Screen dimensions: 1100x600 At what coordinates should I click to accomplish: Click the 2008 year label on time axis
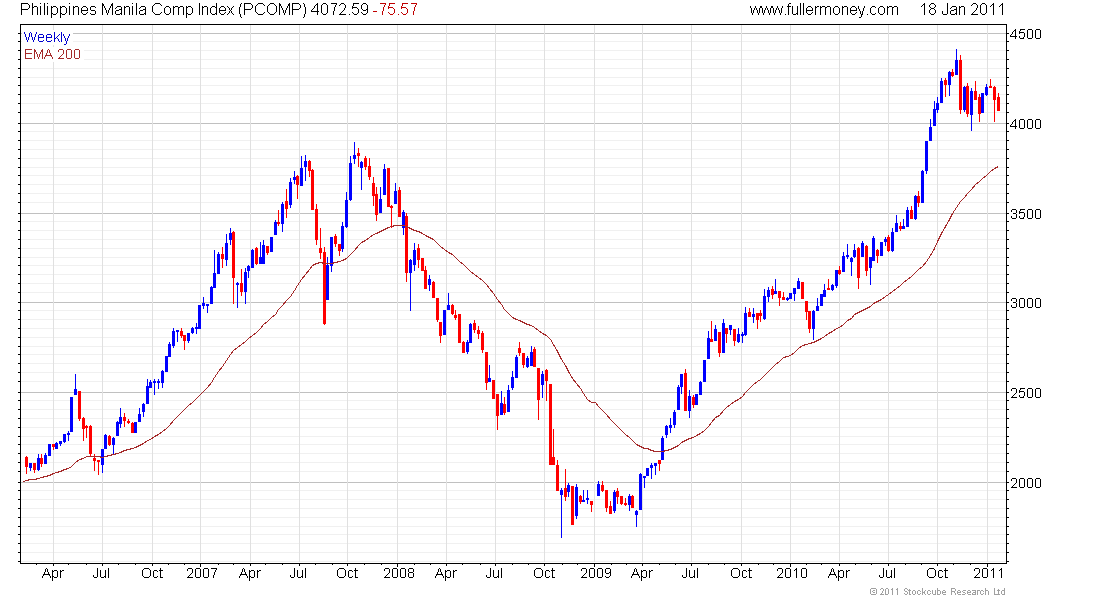pyautogui.click(x=398, y=573)
